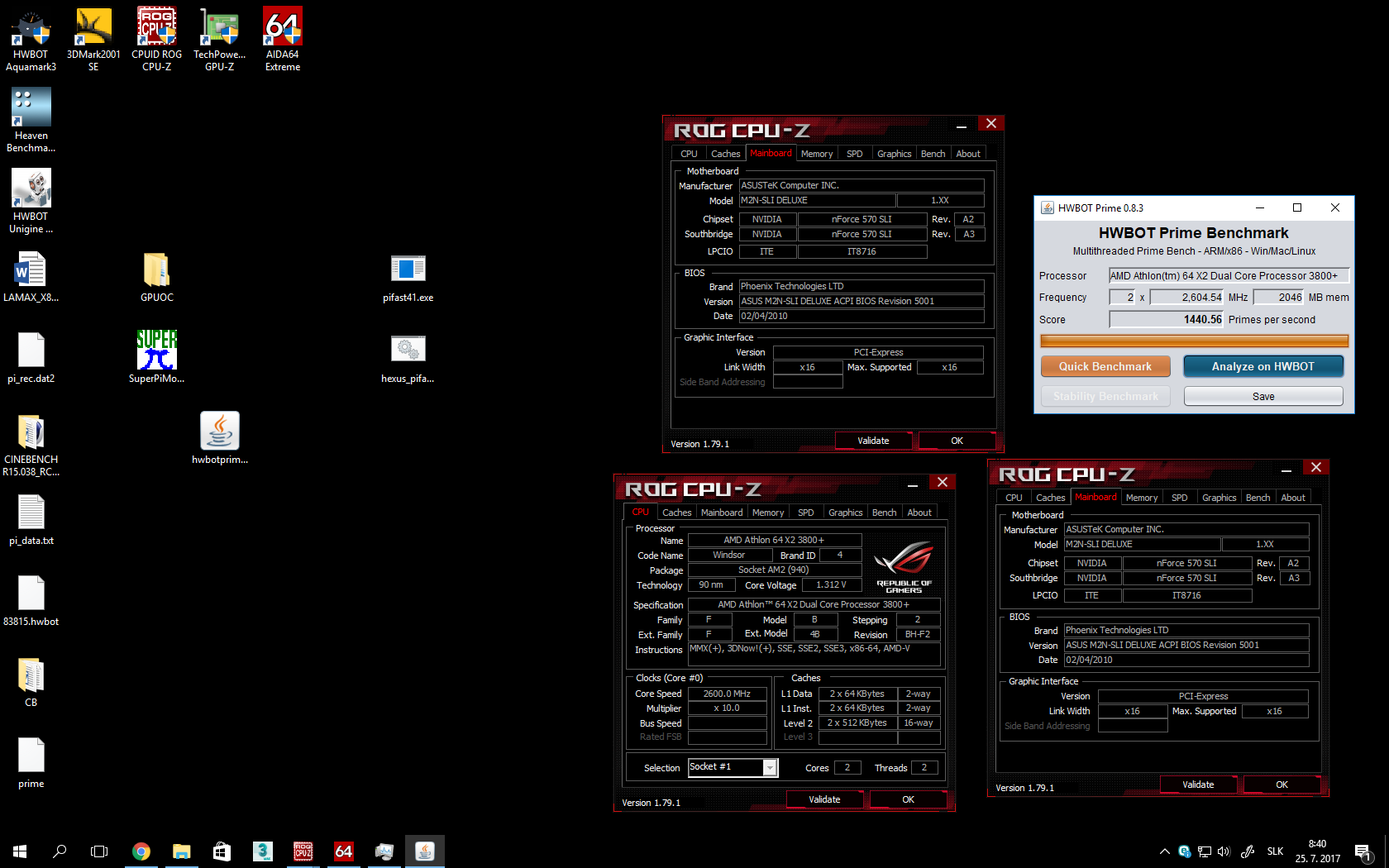Click Save in HWBOT Prime
Screen dimensions: 1389x868
click(1263, 396)
